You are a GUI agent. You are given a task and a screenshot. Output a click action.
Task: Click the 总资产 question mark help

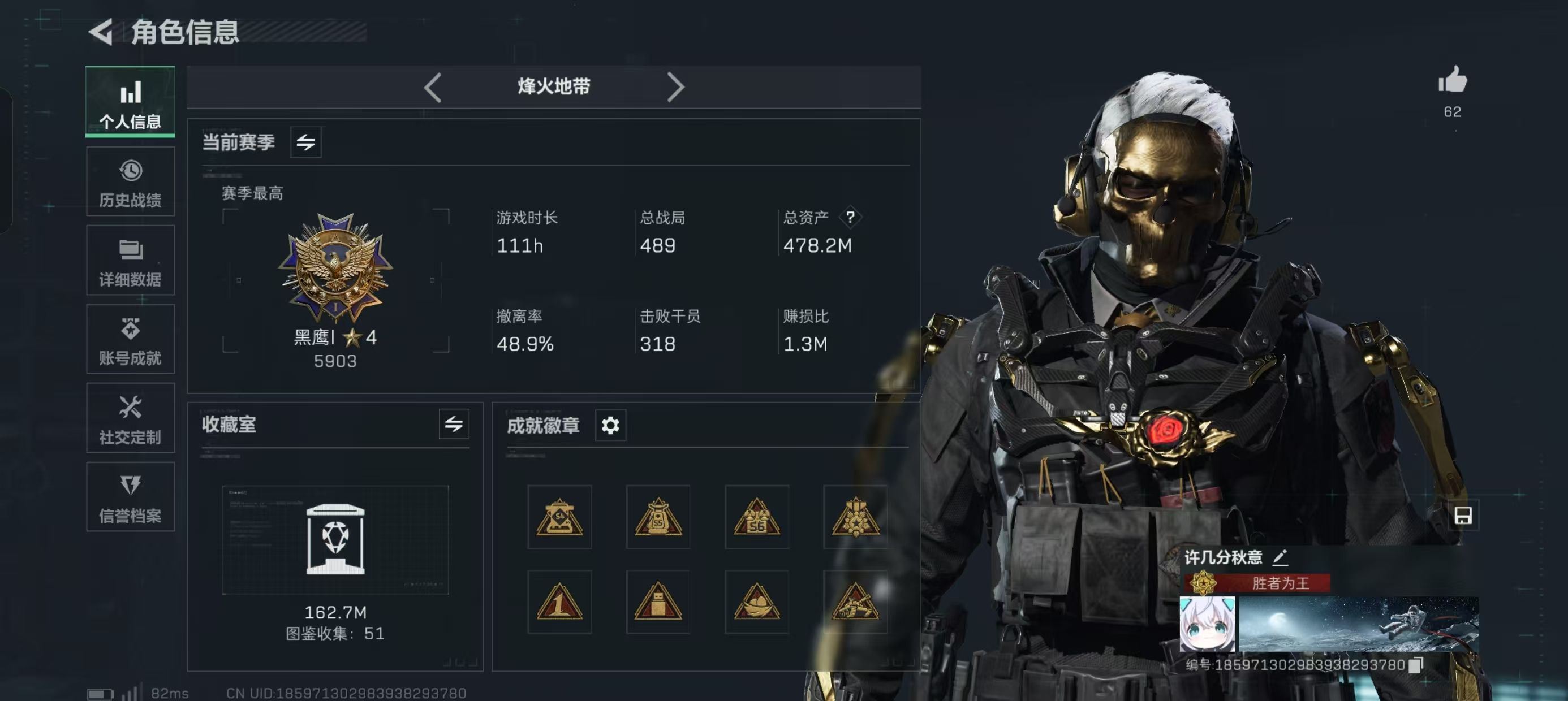pyautogui.click(x=850, y=217)
